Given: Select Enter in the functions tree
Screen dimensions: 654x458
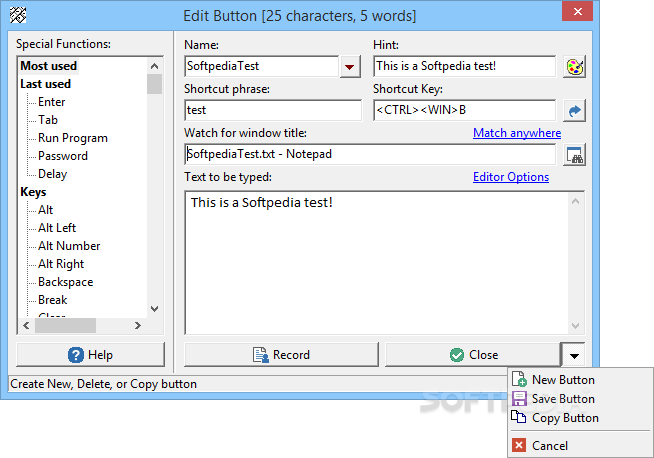Looking at the screenshot, I should [x=52, y=102].
